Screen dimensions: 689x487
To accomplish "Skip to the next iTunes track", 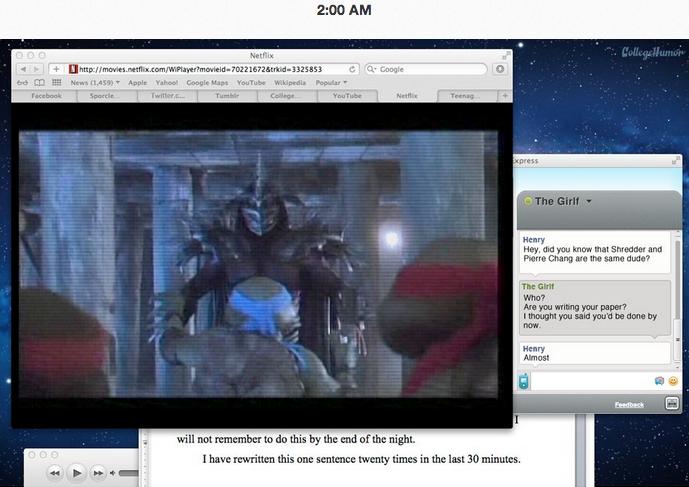I will click(98, 472).
